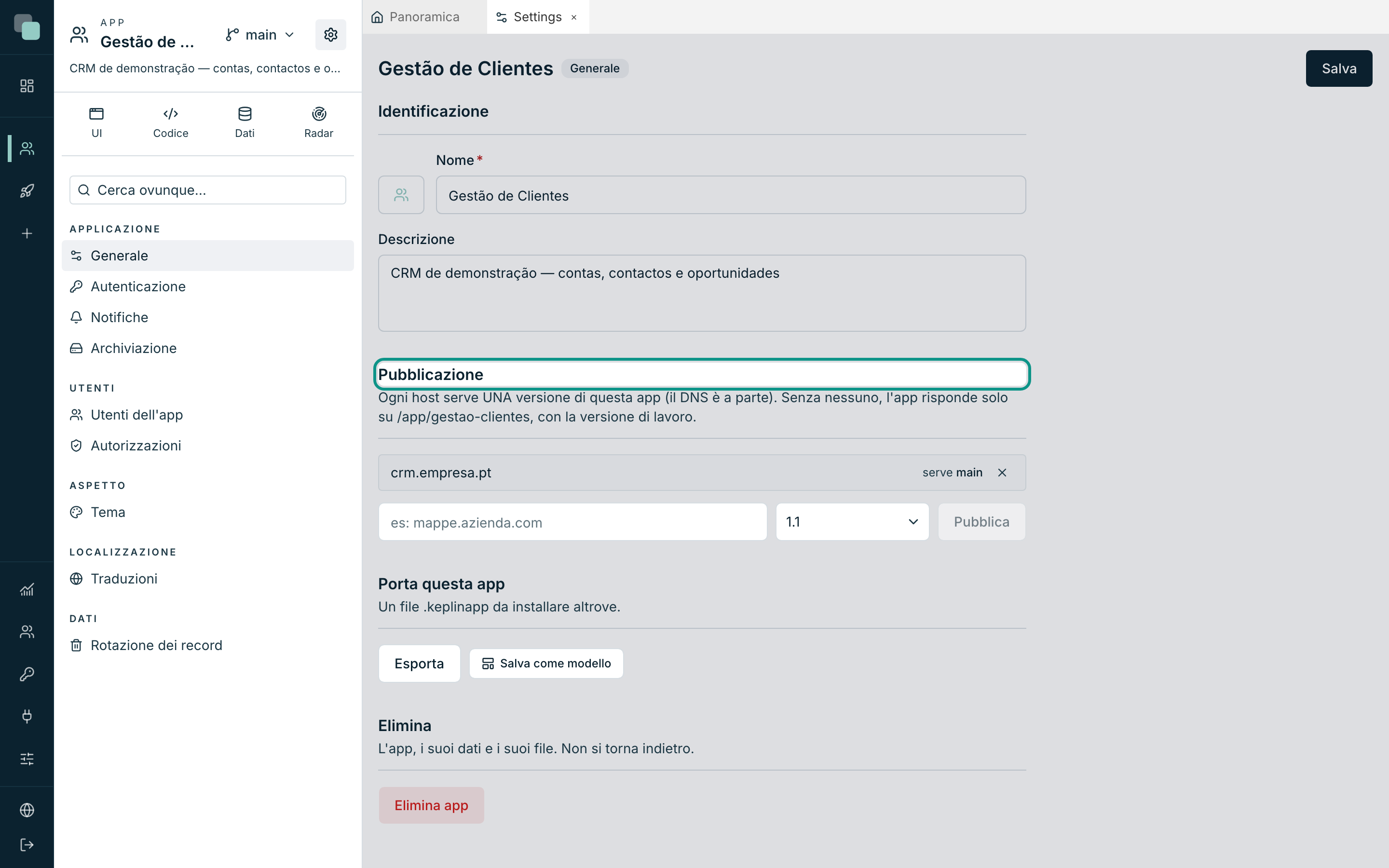Click the Elimina app button

[431, 805]
